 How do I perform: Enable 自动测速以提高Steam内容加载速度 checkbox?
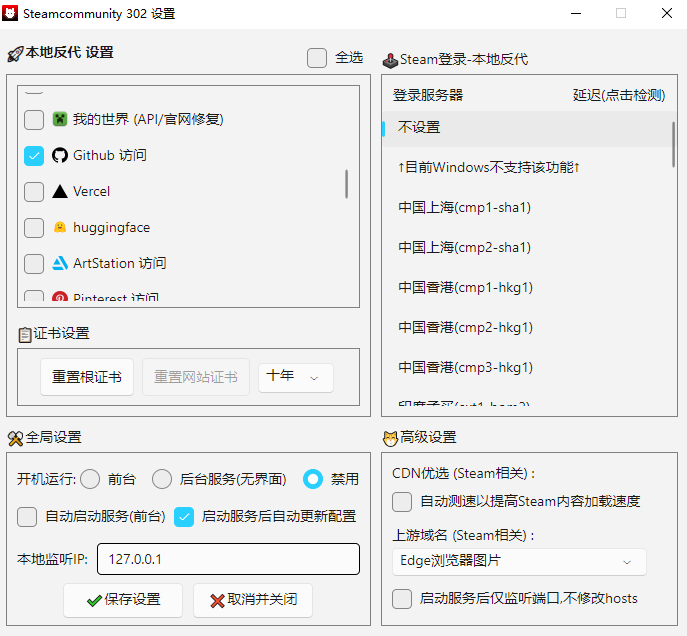point(402,502)
